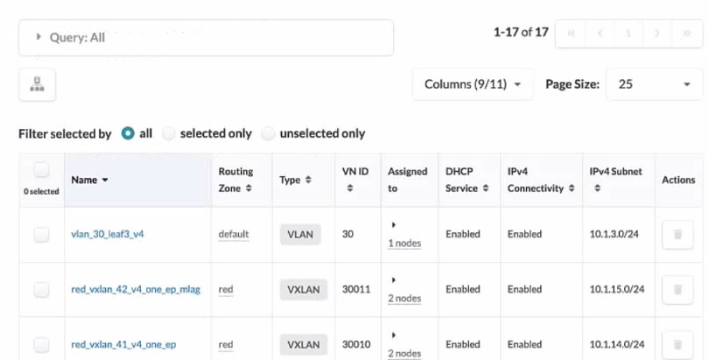Click the topology tree icon button

(x=37, y=84)
